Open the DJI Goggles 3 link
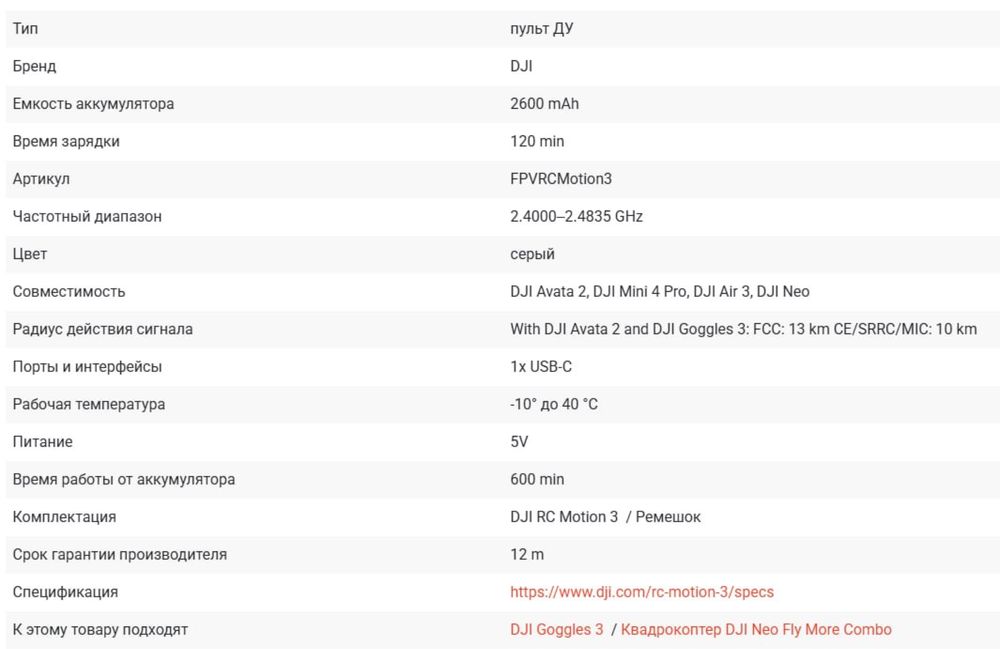 point(557,630)
